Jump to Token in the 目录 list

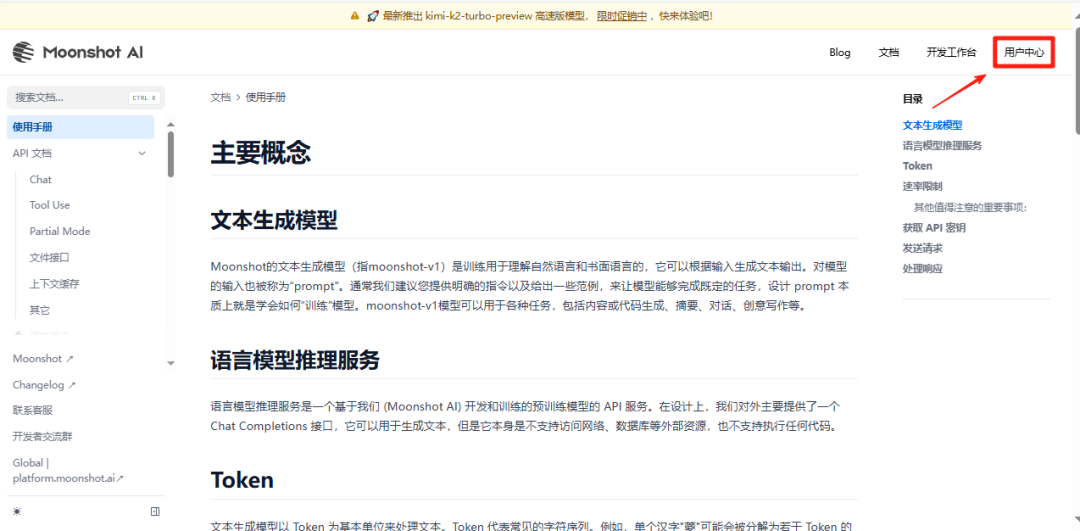917,166
